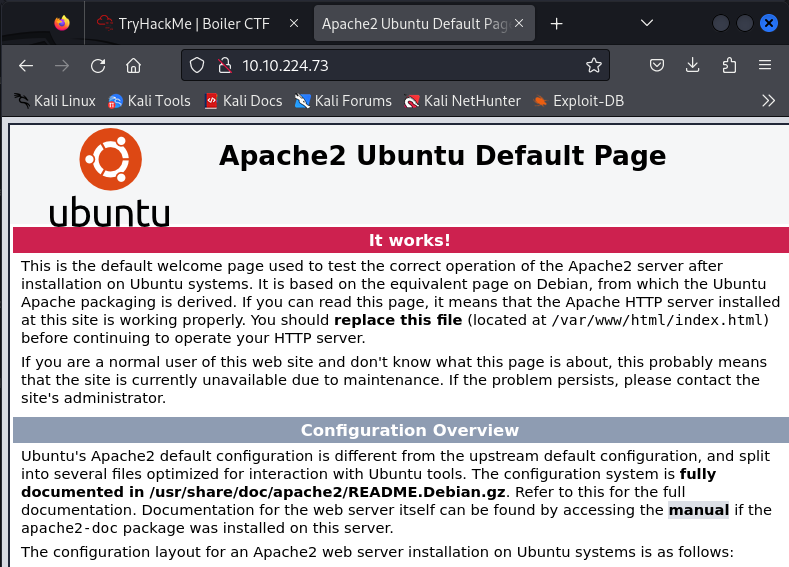The width and height of the screenshot is (789, 567).
Task: Select Apache2 Ubuntu Default Page tab
Action: pyautogui.click(x=424, y=23)
